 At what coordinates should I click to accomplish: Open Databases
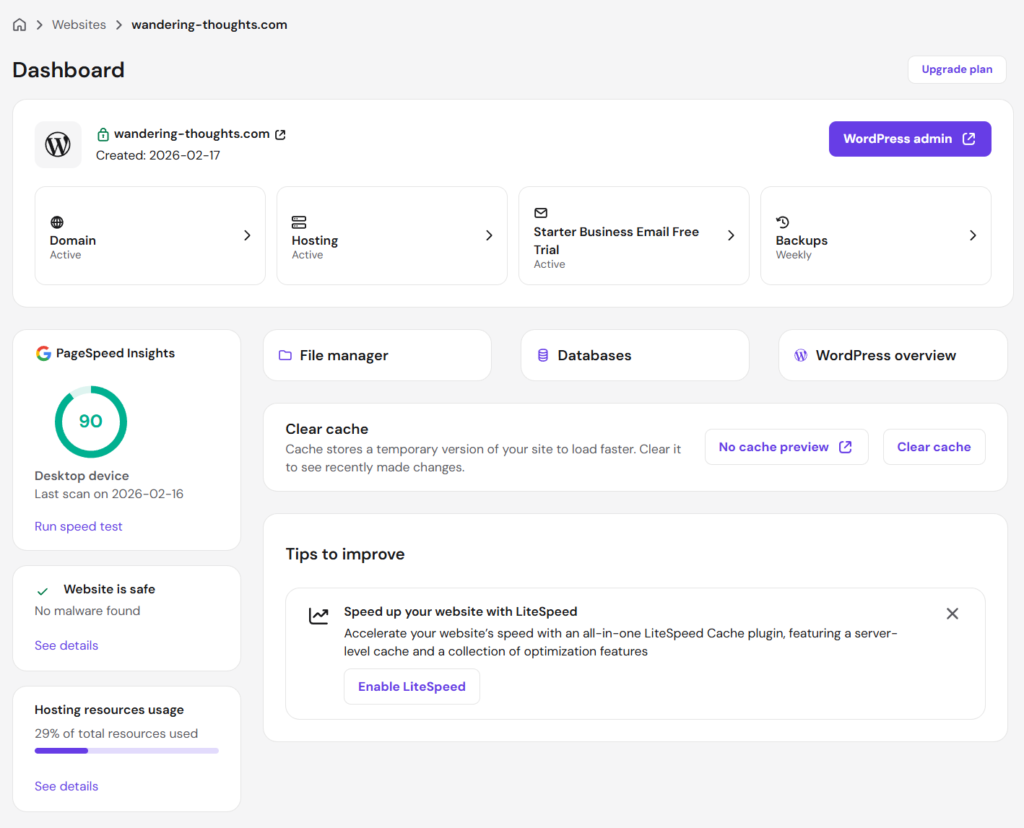pos(635,355)
